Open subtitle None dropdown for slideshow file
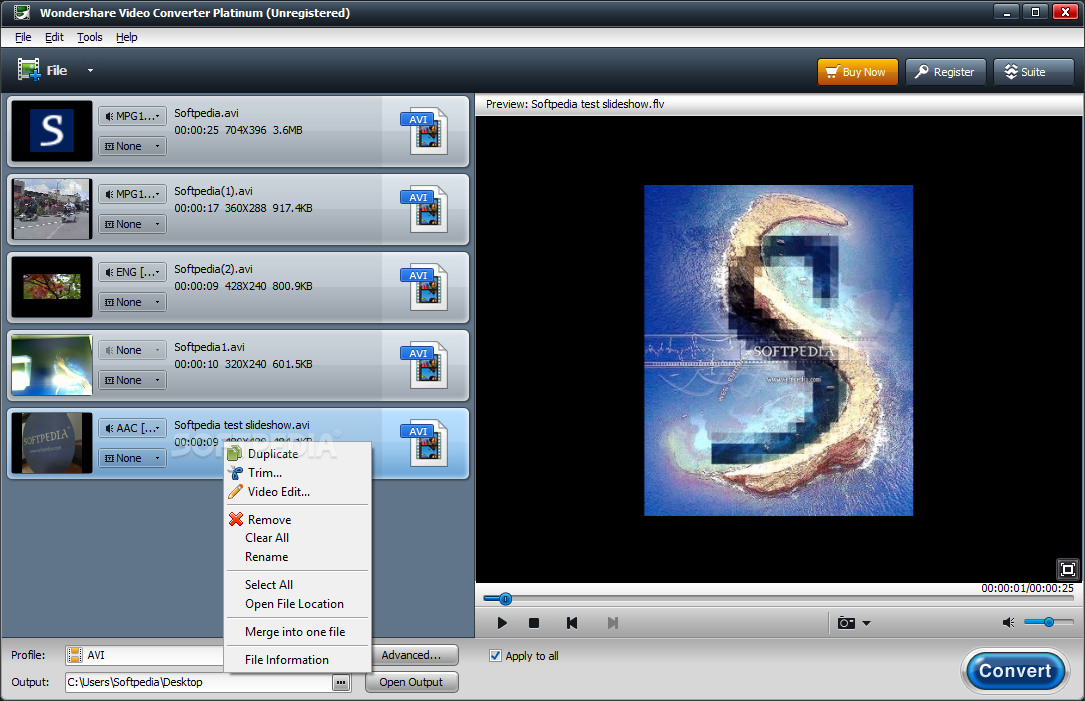Image resolution: width=1085 pixels, height=701 pixels. click(132, 458)
